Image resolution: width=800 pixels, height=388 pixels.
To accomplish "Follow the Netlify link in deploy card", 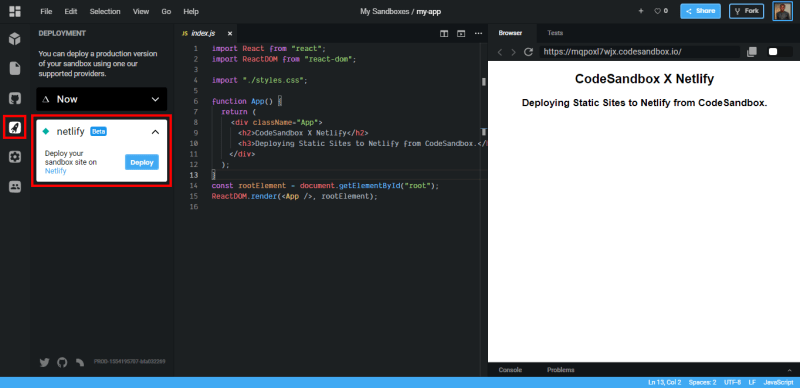I will pos(56,172).
